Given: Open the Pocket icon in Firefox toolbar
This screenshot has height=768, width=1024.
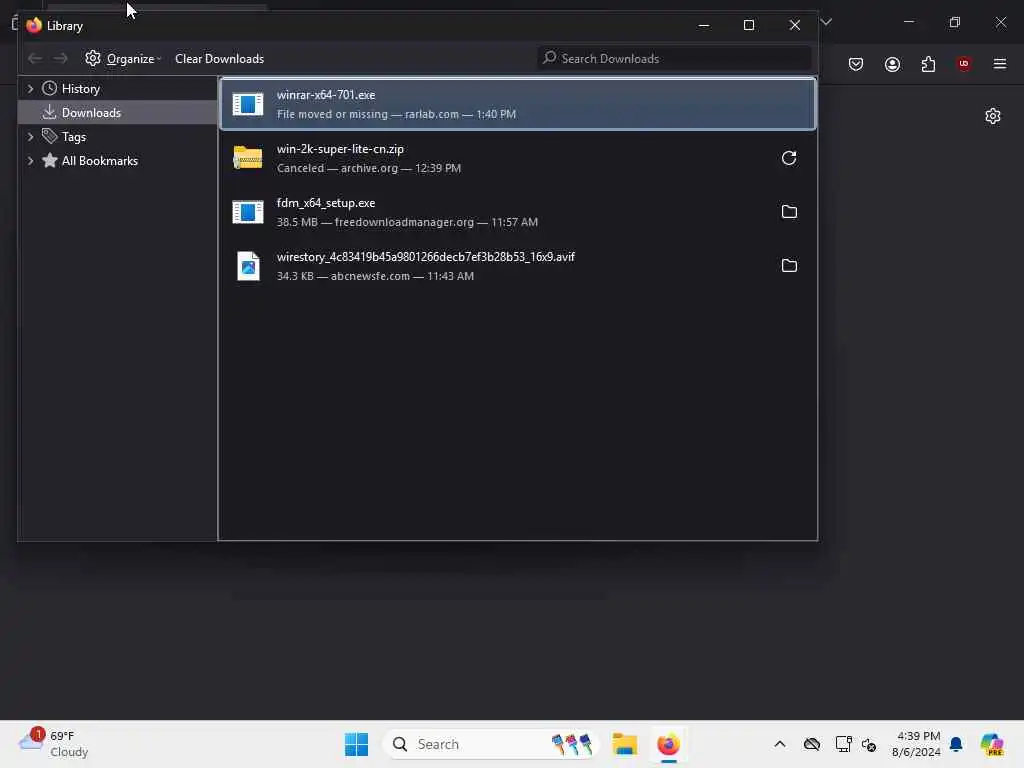Looking at the screenshot, I should [856, 64].
